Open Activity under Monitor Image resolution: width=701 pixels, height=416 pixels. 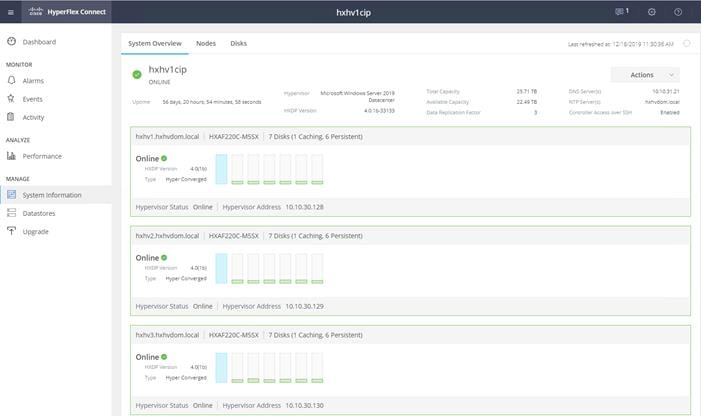tap(34, 117)
